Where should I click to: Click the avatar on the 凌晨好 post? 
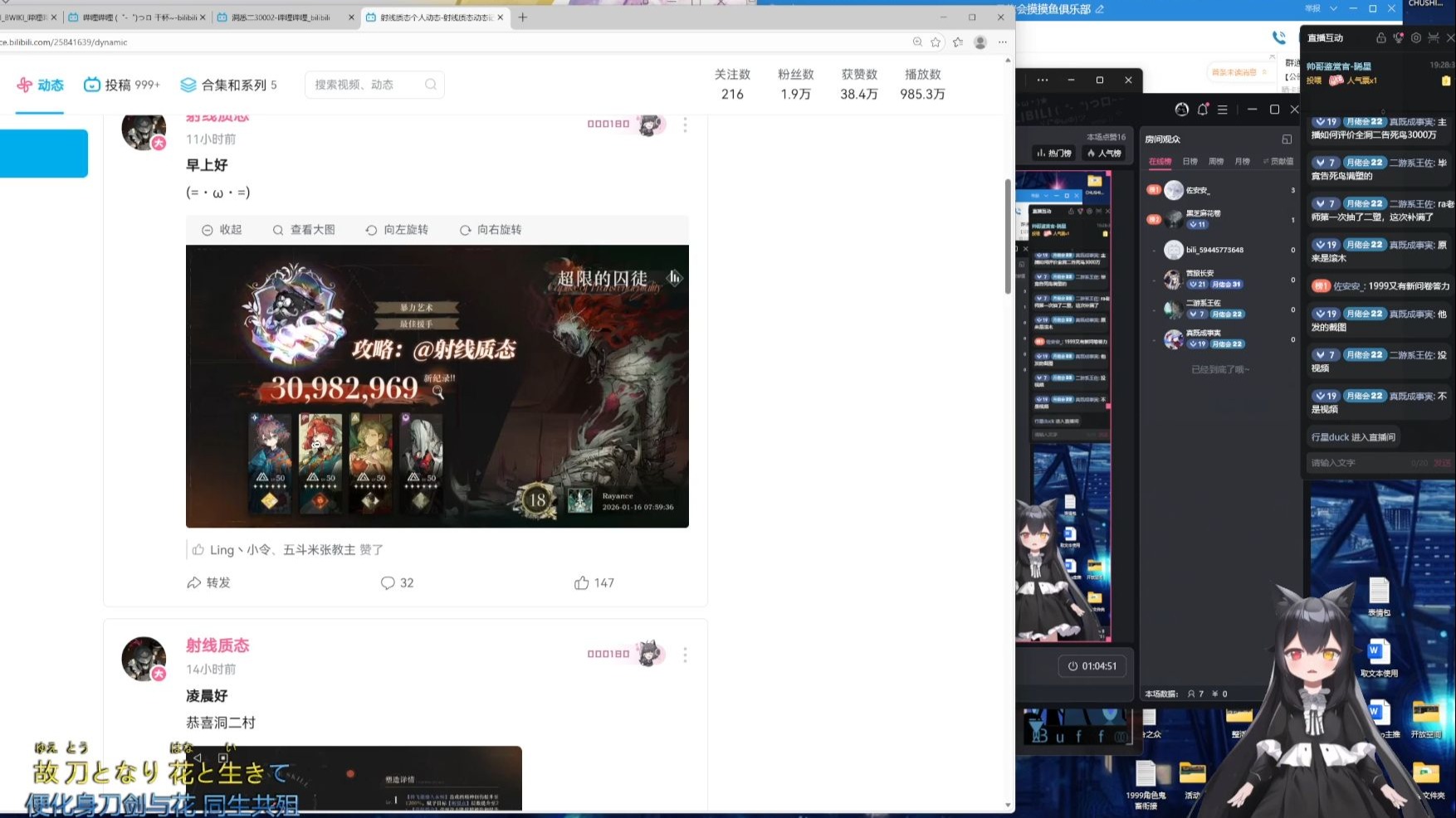coord(144,659)
